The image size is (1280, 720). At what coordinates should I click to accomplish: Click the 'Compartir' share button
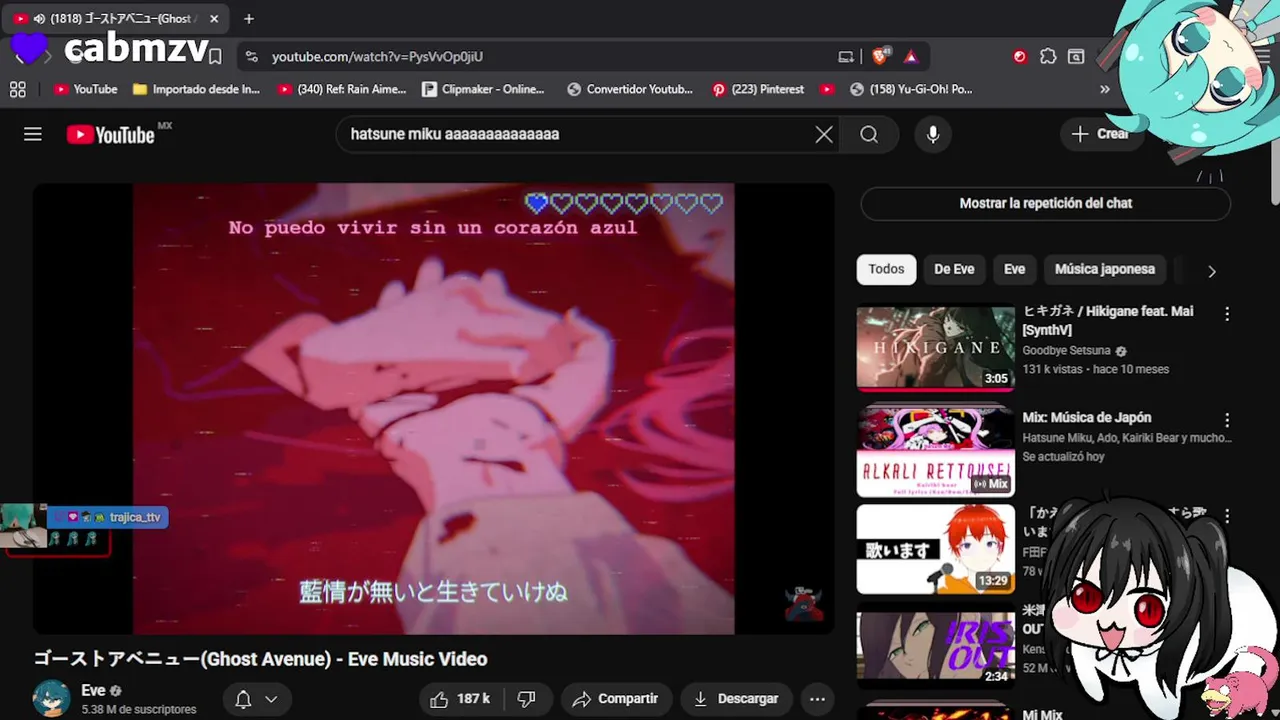click(616, 699)
